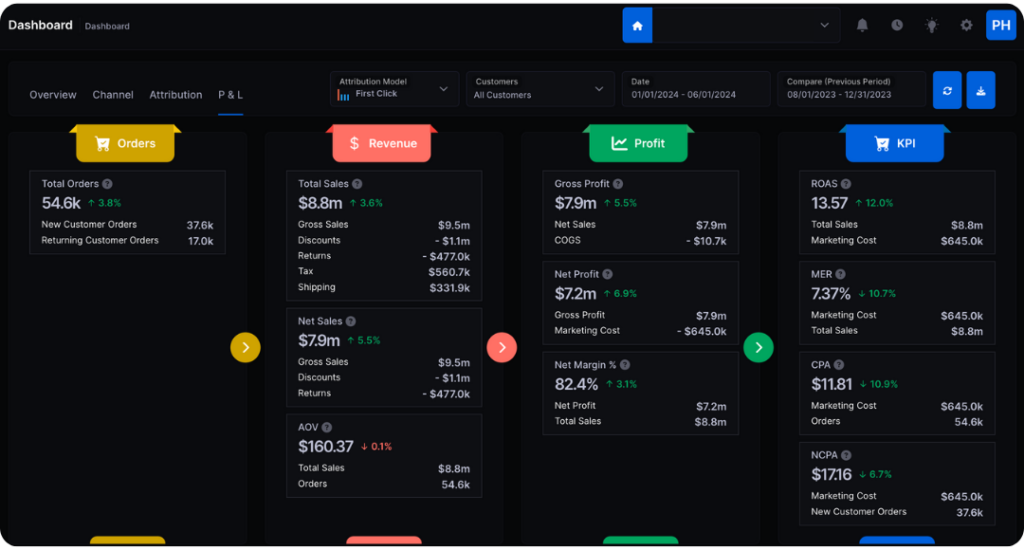Screen dimensions: 1024x550
Task: Open the PH user profile avatar
Action: pyautogui.click(x=1000, y=25)
